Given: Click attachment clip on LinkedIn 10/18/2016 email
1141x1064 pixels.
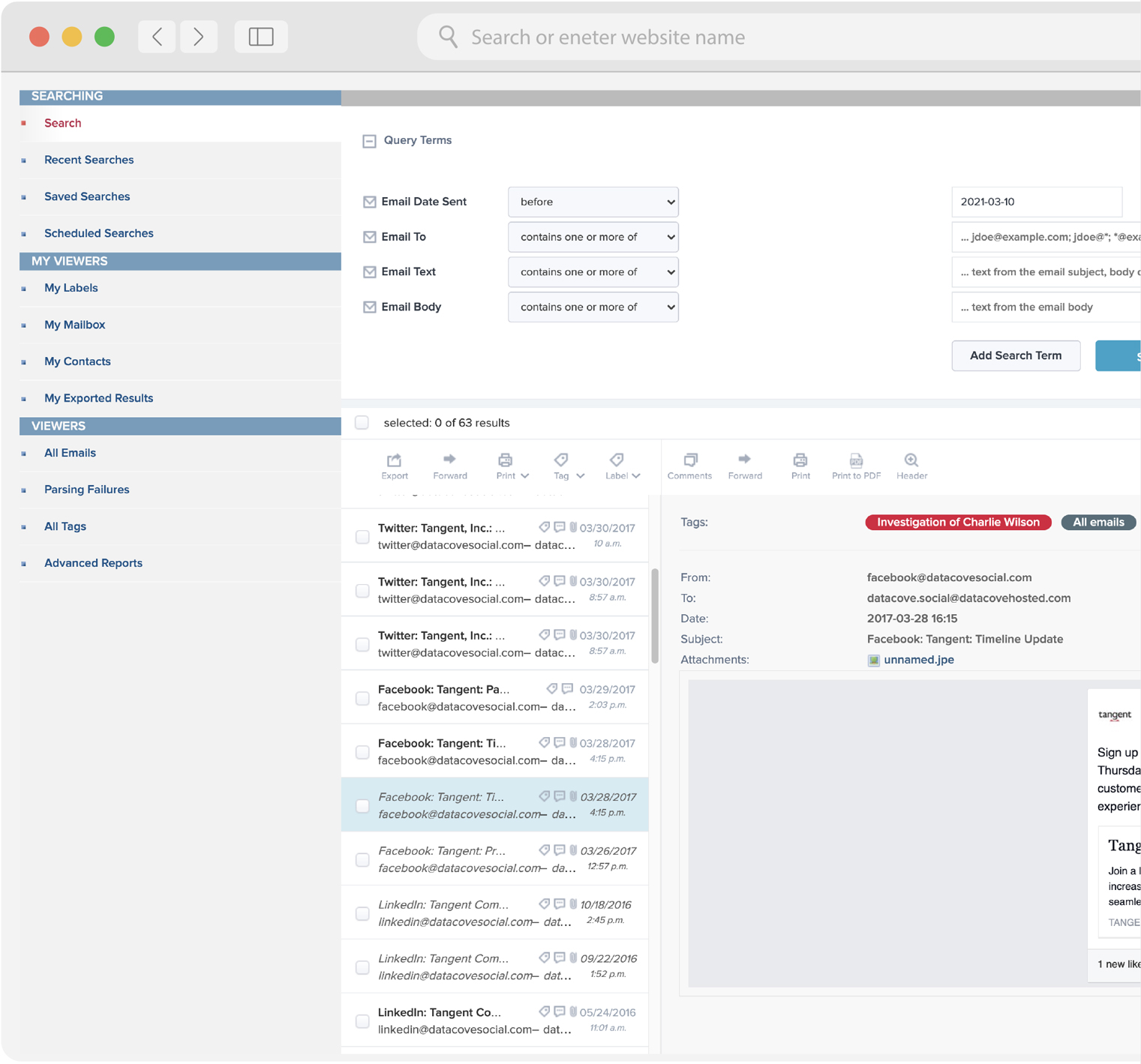Looking at the screenshot, I should (x=573, y=904).
